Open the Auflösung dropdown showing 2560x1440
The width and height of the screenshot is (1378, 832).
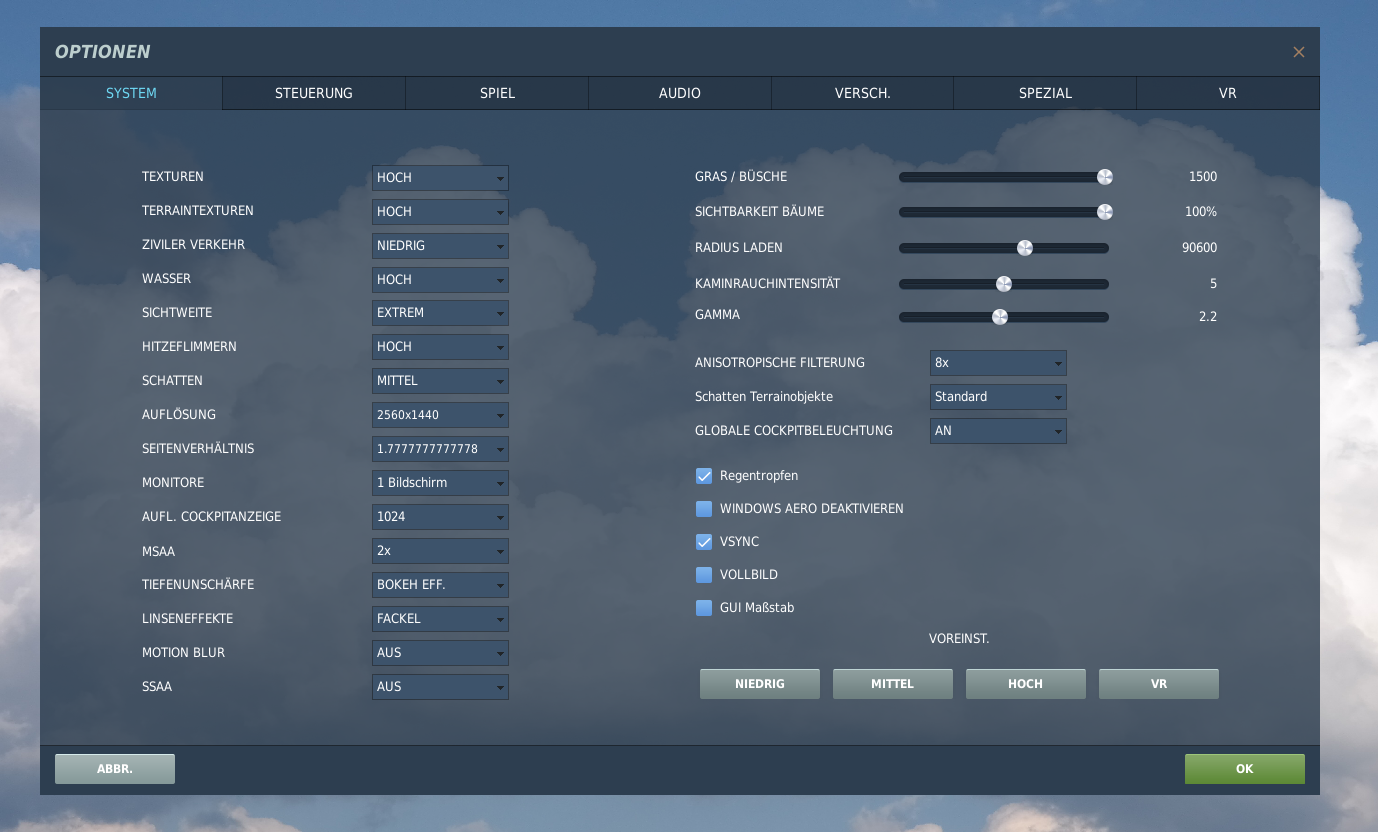pyautogui.click(x=440, y=415)
